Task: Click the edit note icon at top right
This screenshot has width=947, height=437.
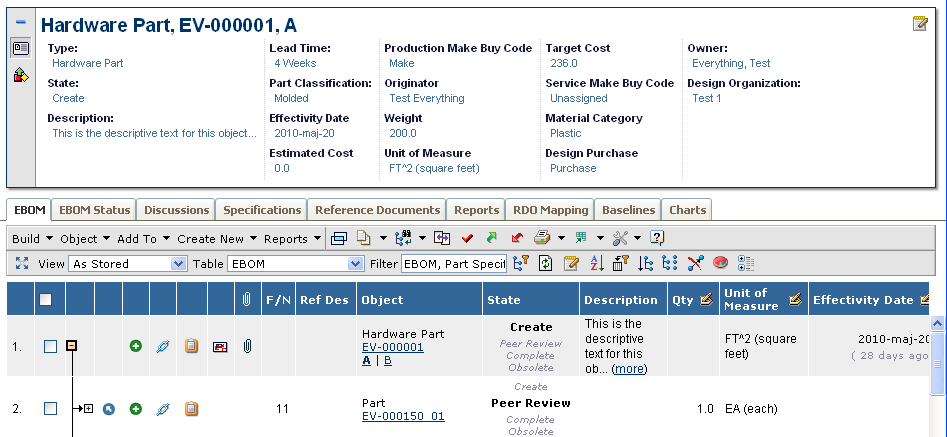Action: pyautogui.click(x=920, y=24)
